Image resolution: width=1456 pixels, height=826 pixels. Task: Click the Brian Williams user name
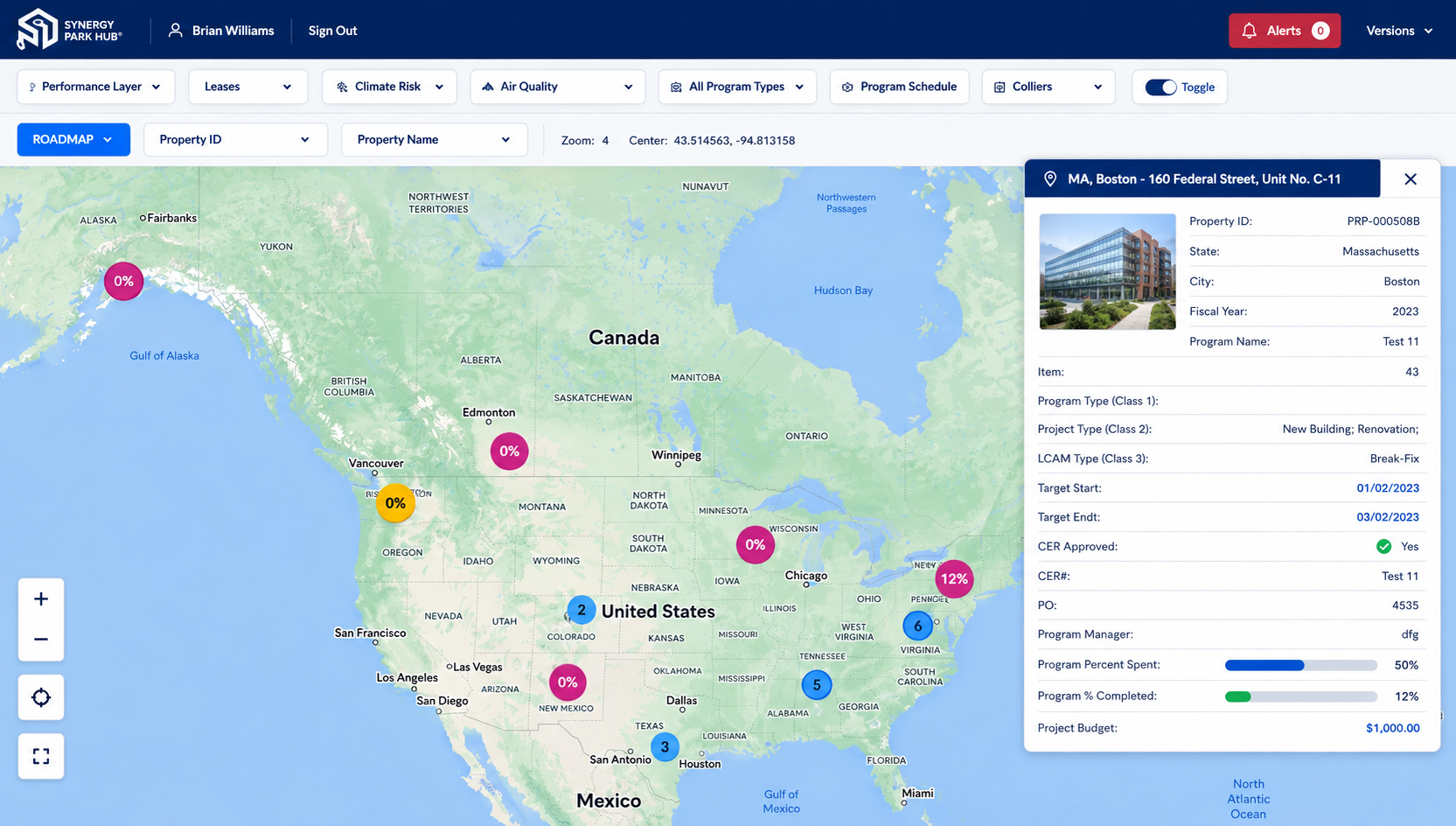coord(233,31)
